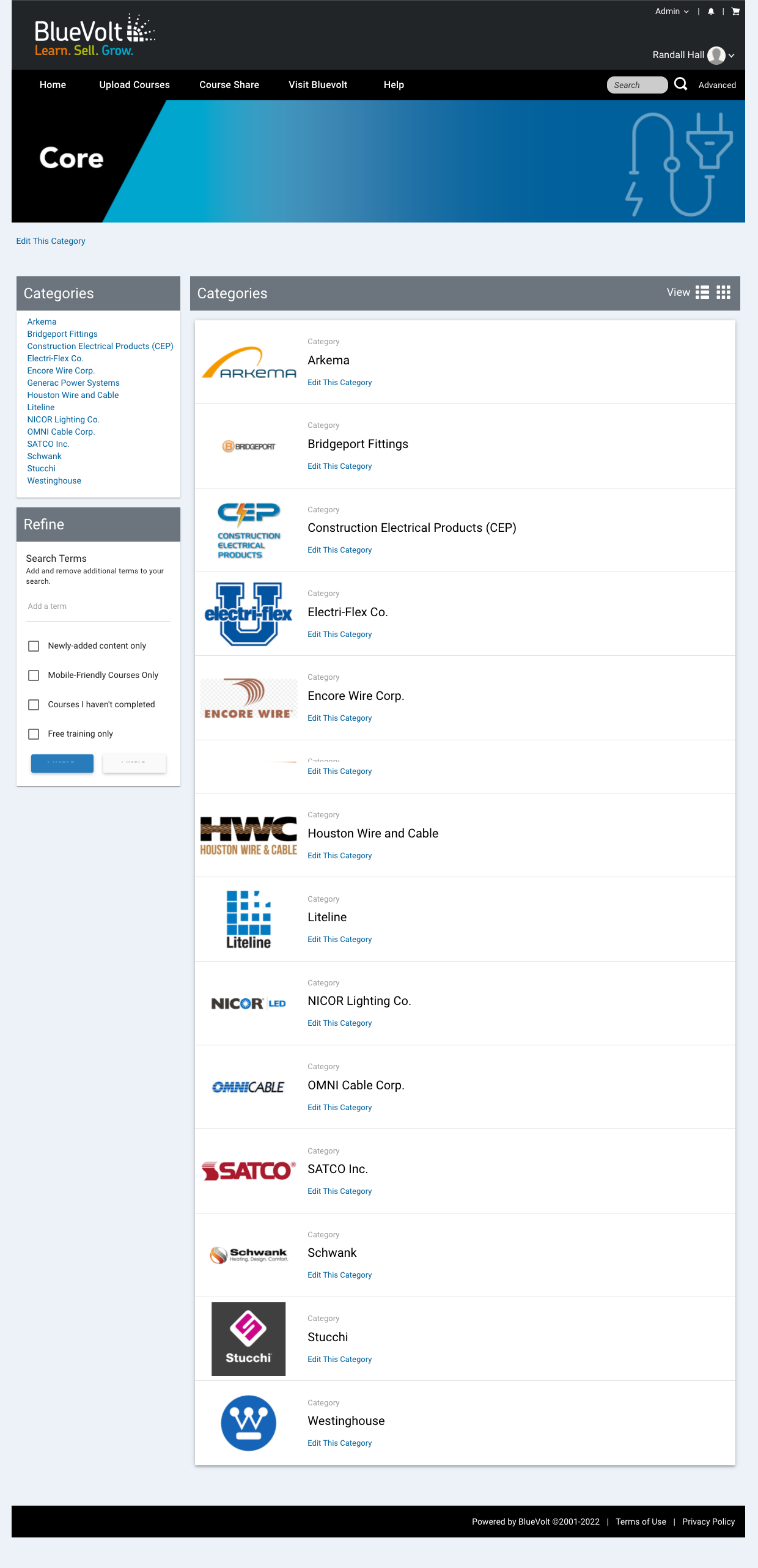The width and height of the screenshot is (758, 1568).
Task: Click Generac Power Systems sidebar link
Action: [73, 383]
